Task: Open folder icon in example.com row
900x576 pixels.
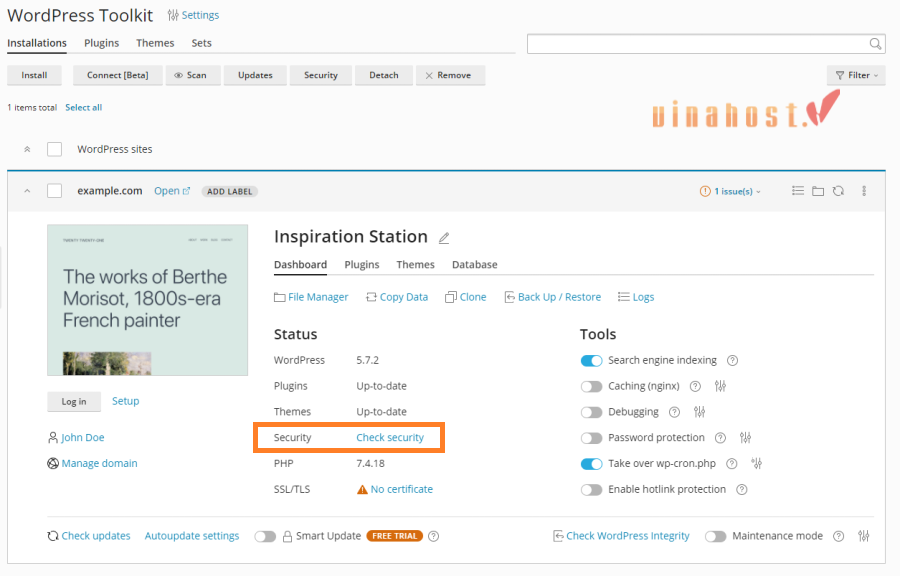Action: [x=818, y=190]
